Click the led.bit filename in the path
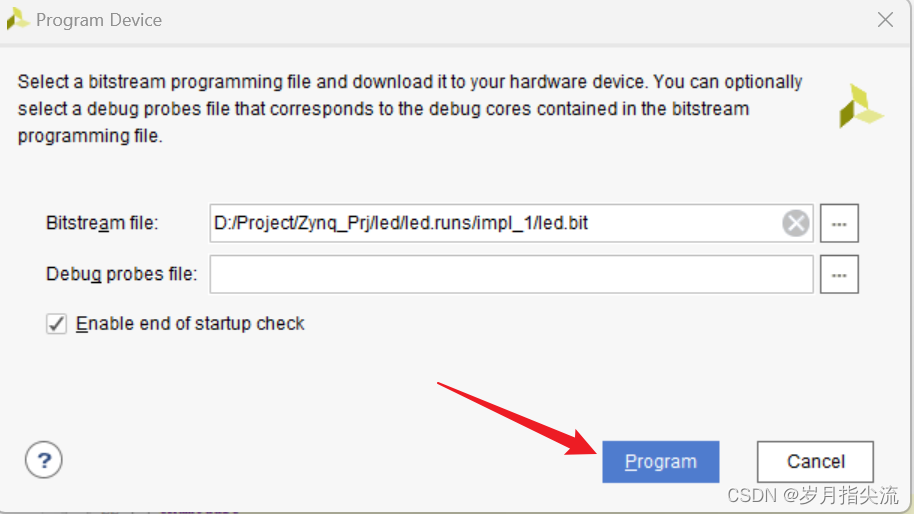The width and height of the screenshot is (914, 514). click(563, 223)
